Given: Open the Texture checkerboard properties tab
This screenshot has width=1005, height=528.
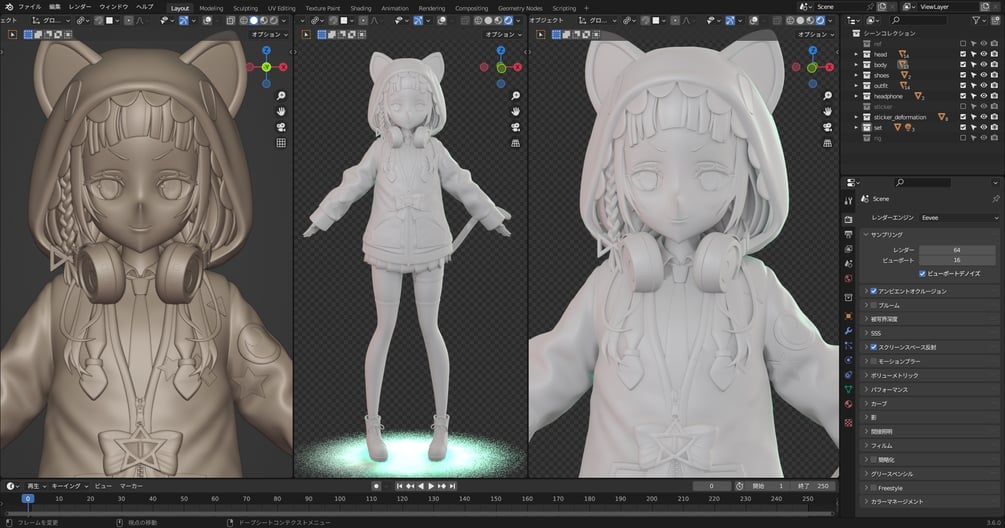Looking at the screenshot, I should 849,422.
